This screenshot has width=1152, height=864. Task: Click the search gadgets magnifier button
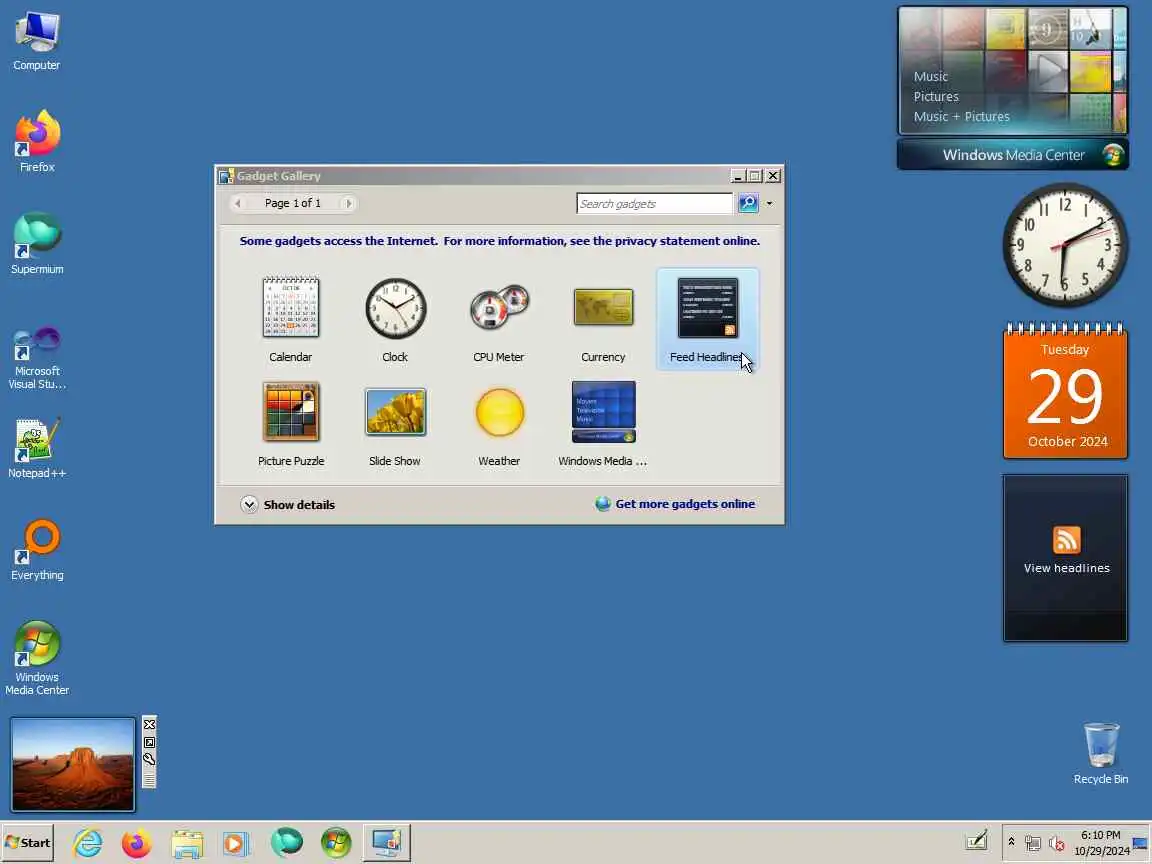pos(748,204)
